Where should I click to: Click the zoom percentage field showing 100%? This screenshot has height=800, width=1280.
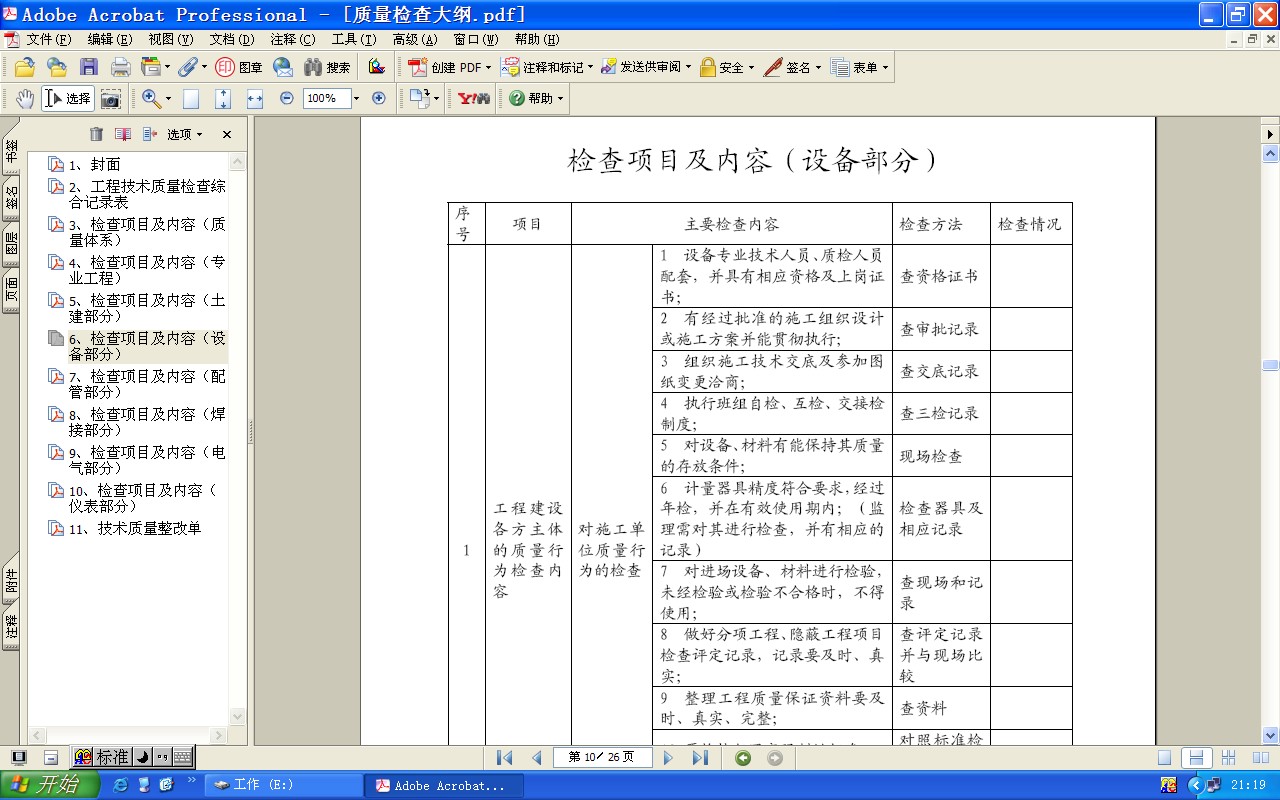pyautogui.click(x=325, y=98)
